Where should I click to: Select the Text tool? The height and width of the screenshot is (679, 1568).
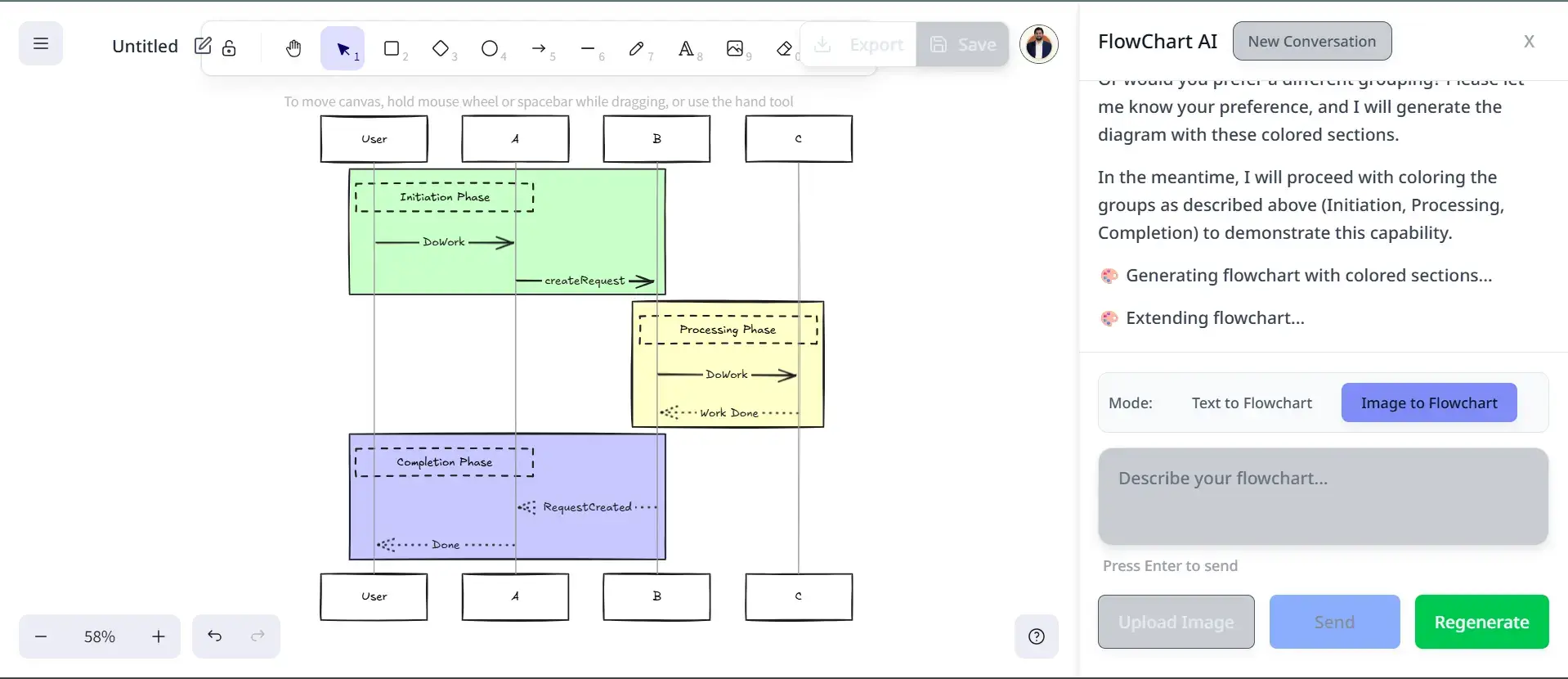(686, 49)
